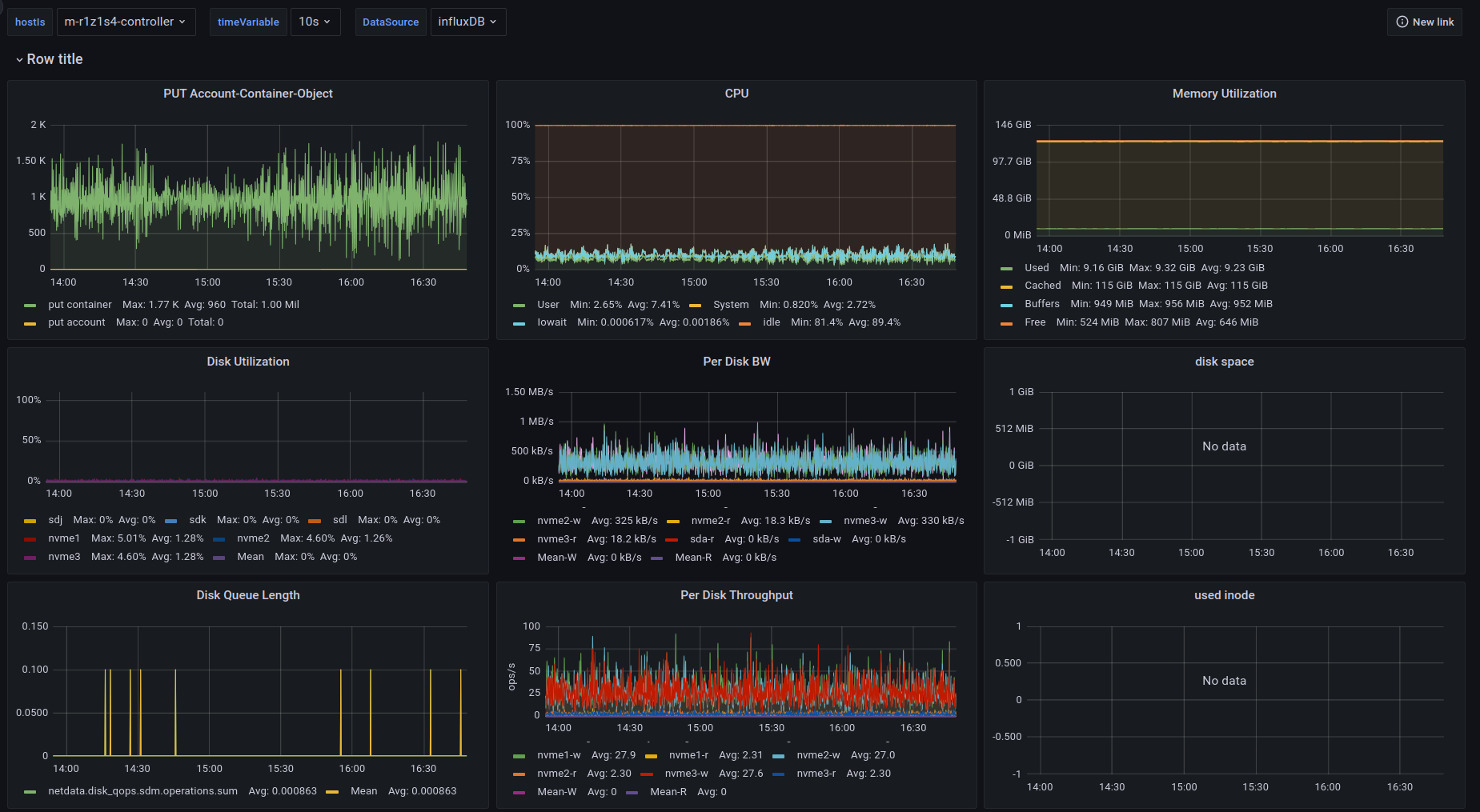Viewport: 1480px width, 812px height.
Task: Click the New link info icon
Action: pyautogui.click(x=1402, y=22)
